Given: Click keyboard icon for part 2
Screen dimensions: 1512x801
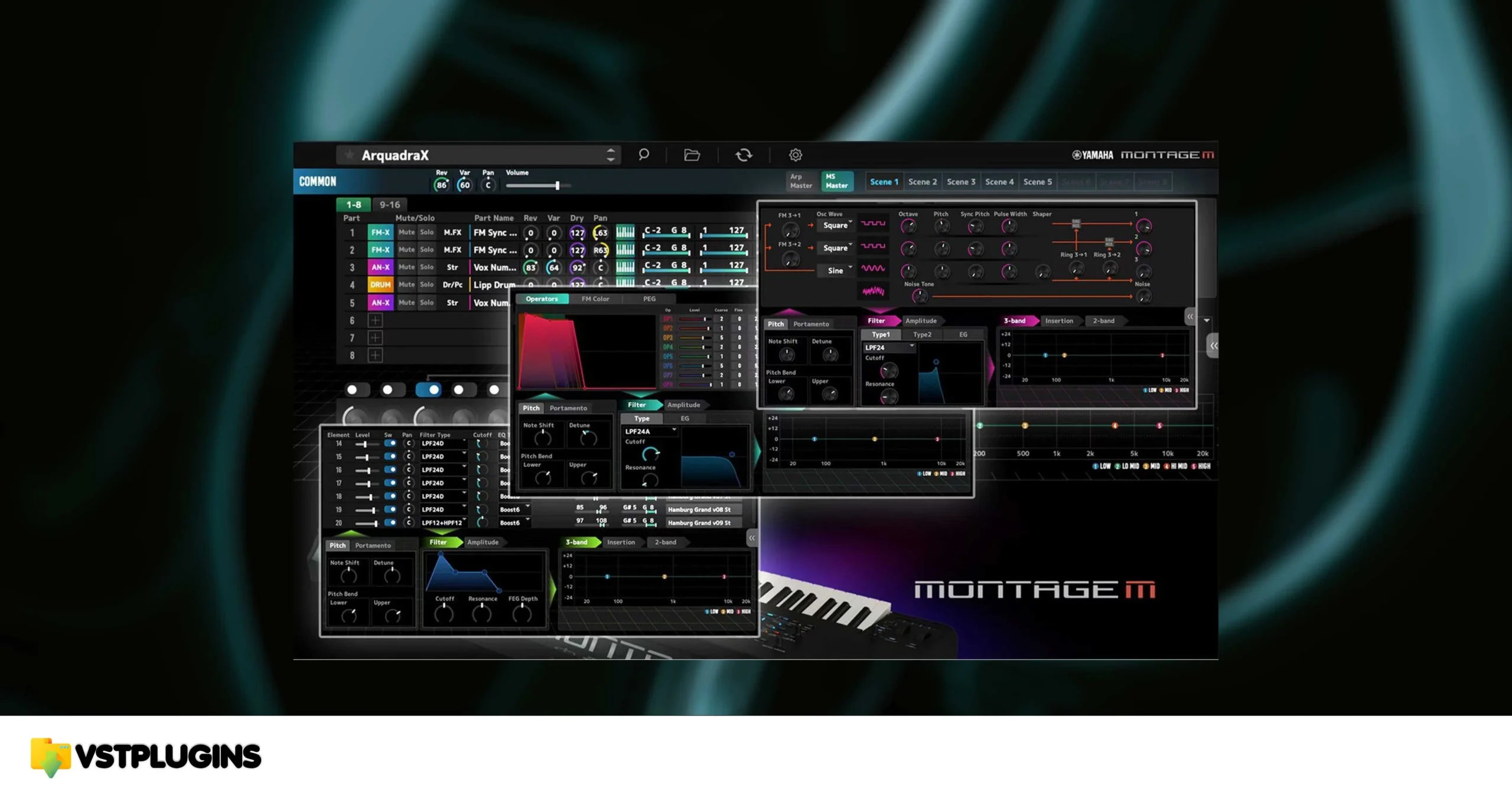Looking at the screenshot, I should (x=625, y=250).
